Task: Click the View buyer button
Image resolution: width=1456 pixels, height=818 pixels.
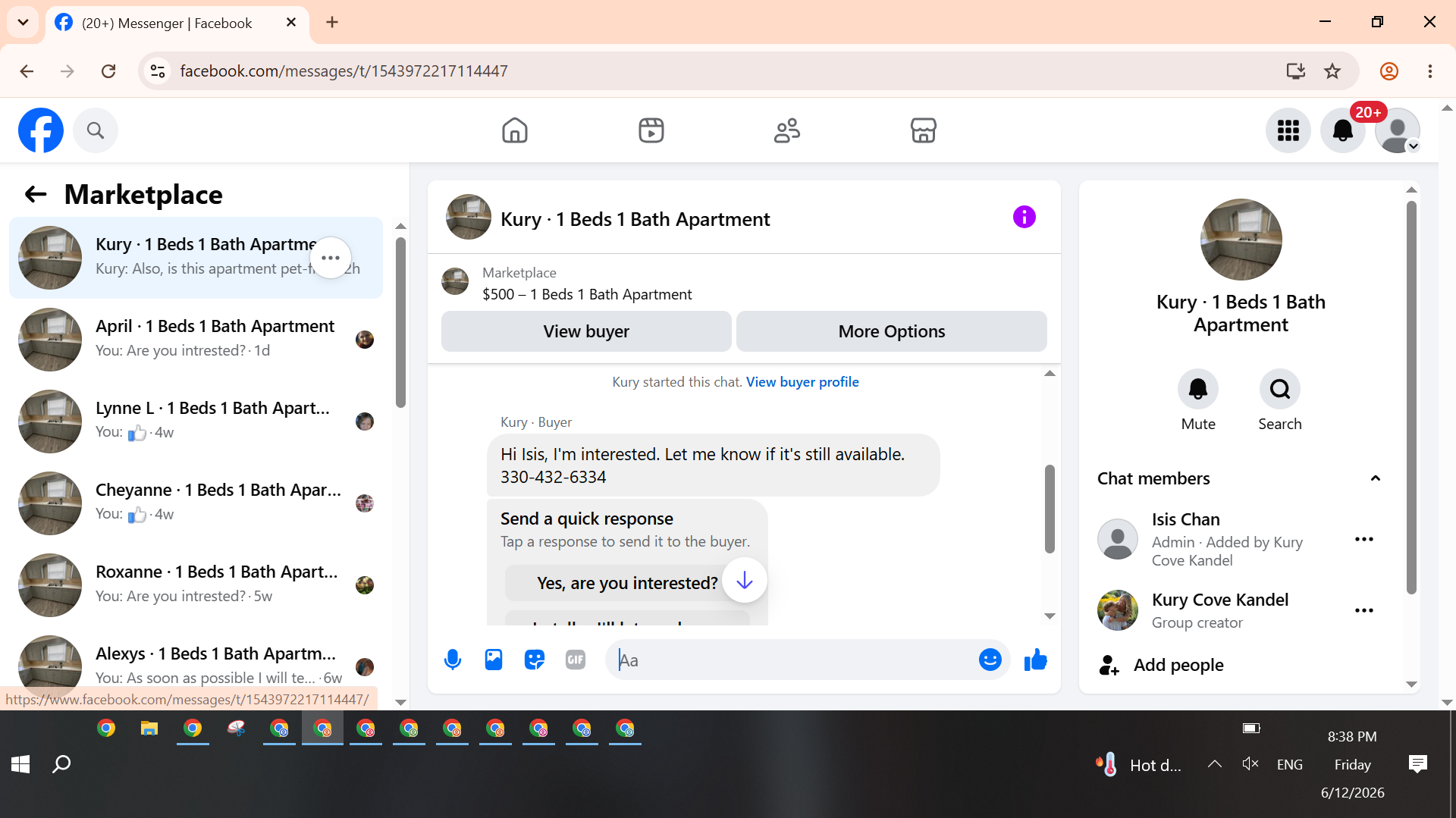Action: [x=586, y=331]
